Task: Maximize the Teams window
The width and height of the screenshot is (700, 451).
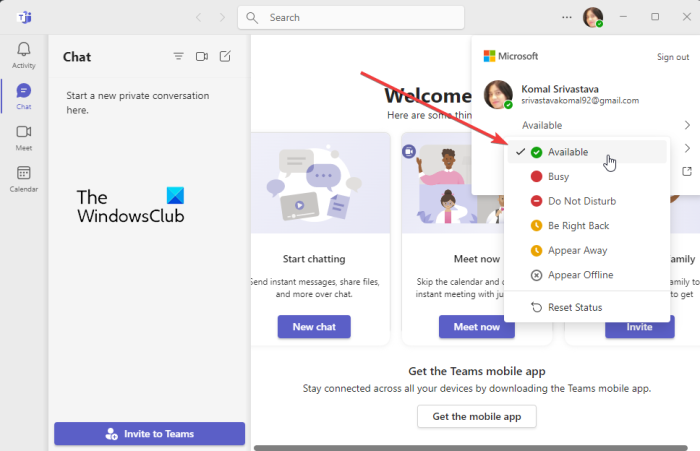Action: (x=655, y=17)
